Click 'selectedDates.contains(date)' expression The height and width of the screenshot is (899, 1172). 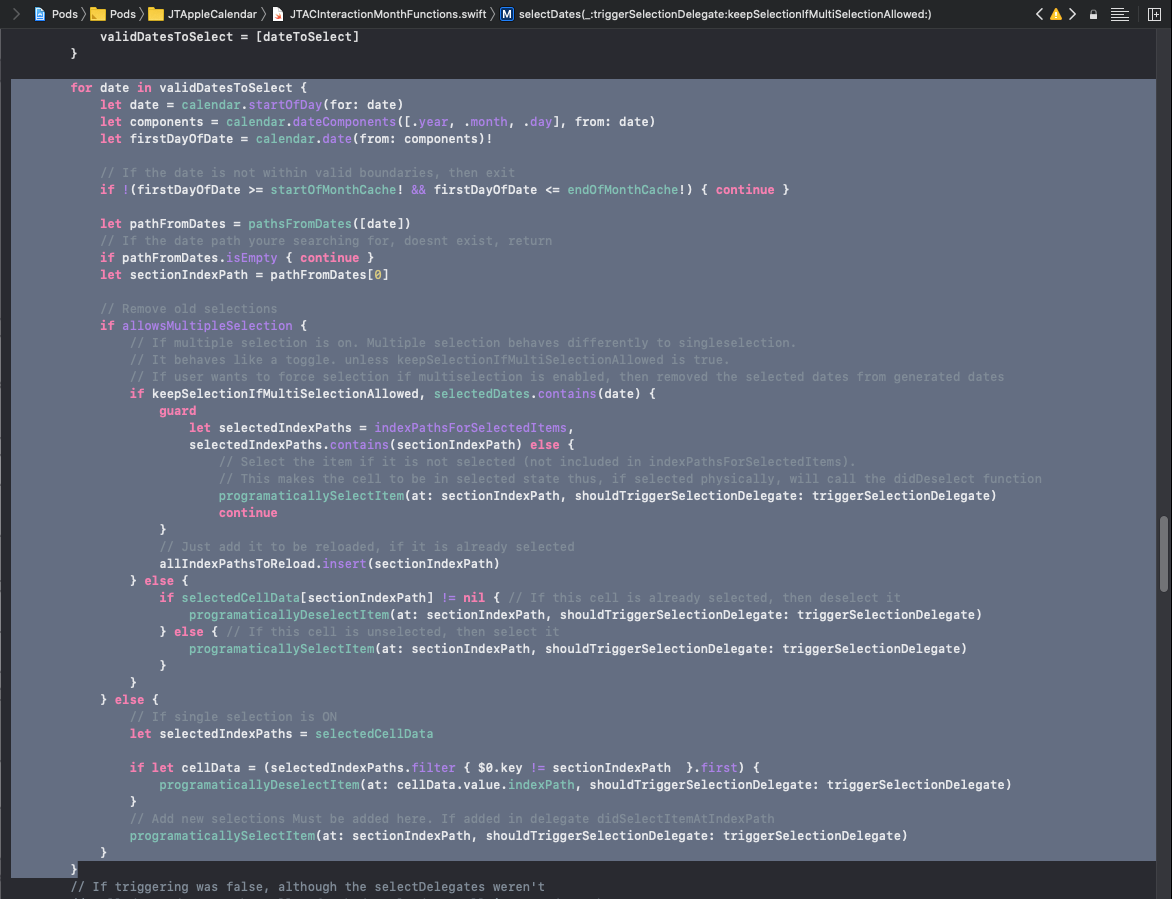point(537,394)
